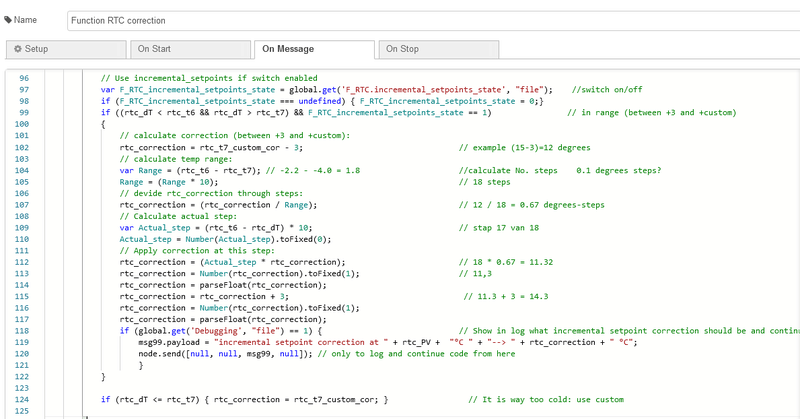Click comment '11.3 + 3 = 14.3'
This screenshot has height=419, width=800.
click(x=506, y=297)
